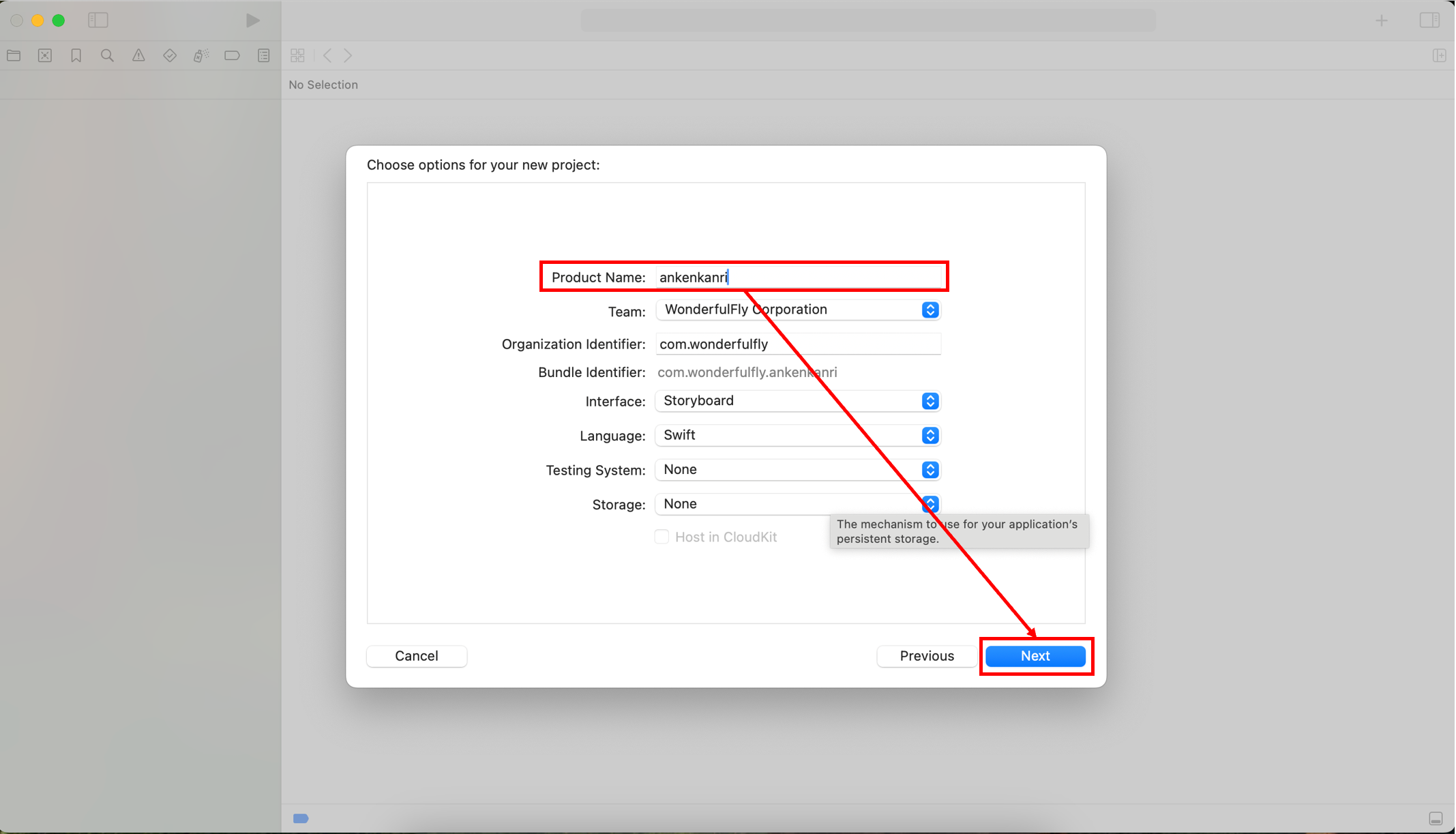Click the related items grid icon
This screenshot has width=1456, height=834.
click(298, 55)
